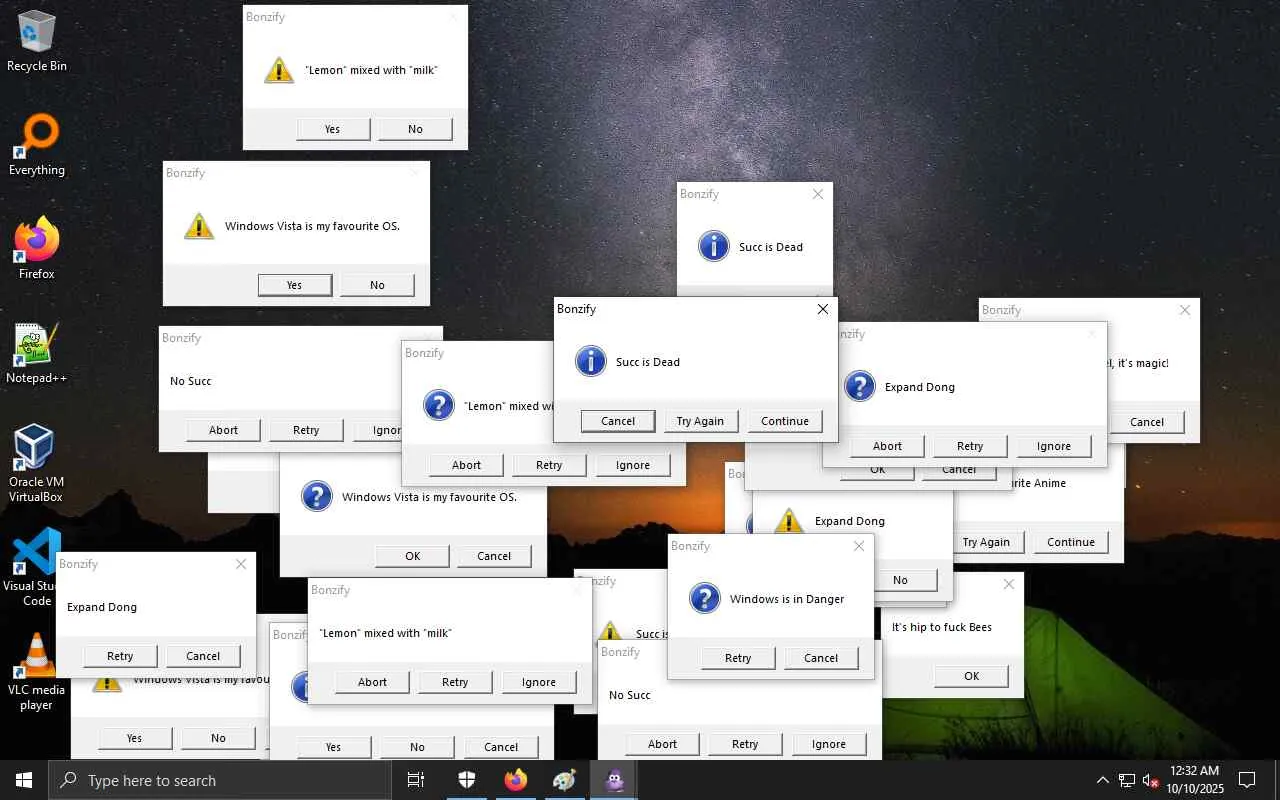This screenshot has width=1280, height=800.
Task: Switch to Firefox via its taskbar icon
Action: point(516,780)
